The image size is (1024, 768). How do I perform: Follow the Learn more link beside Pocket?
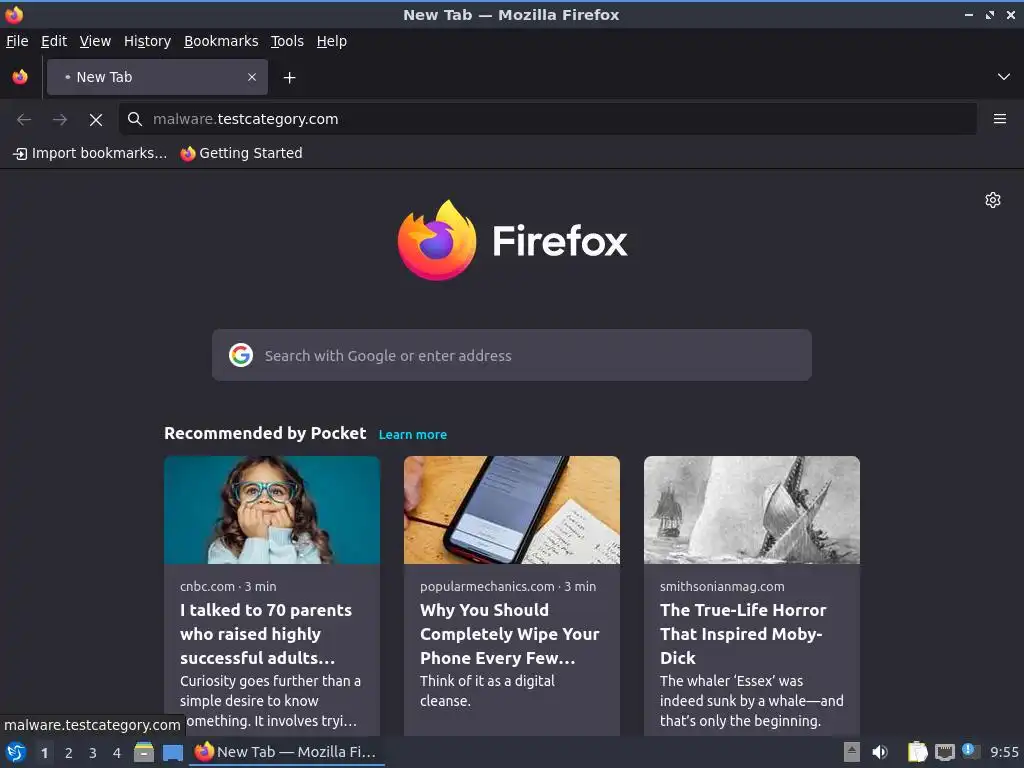pyautogui.click(x=413, y=435)
